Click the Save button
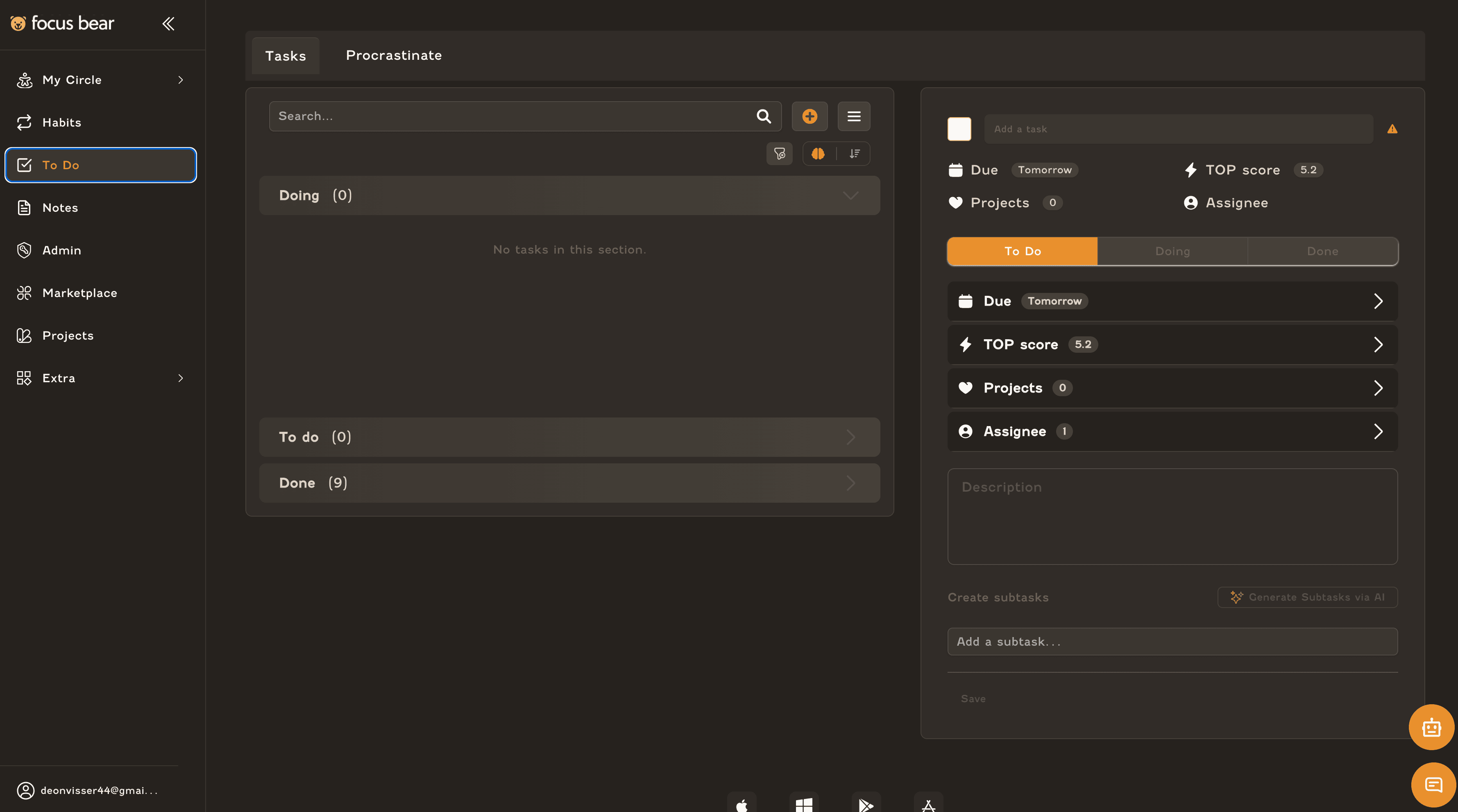1458x812 pixels. (973, 698)
